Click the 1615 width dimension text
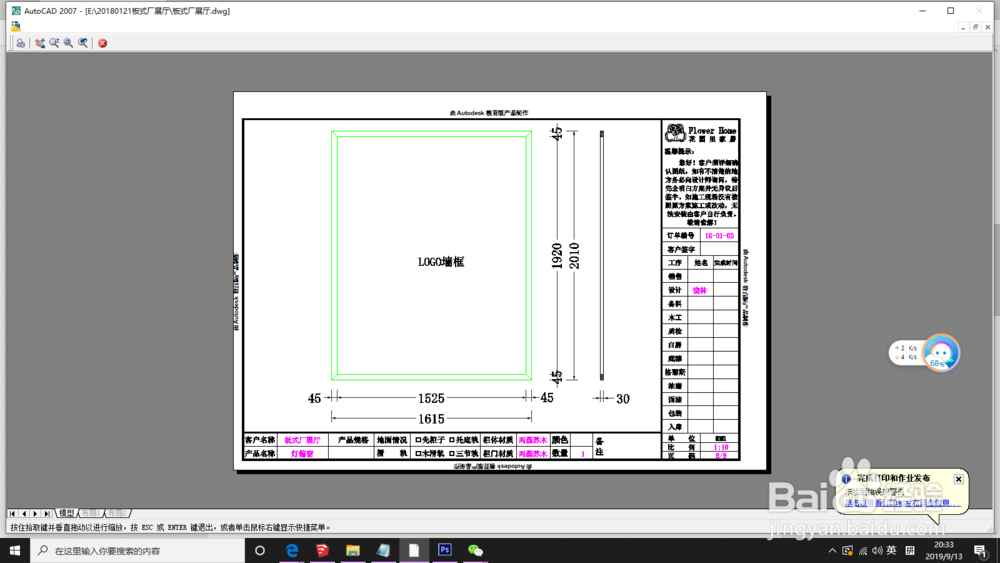This screenshot has width=1000, height=563. tap(431, 419)
